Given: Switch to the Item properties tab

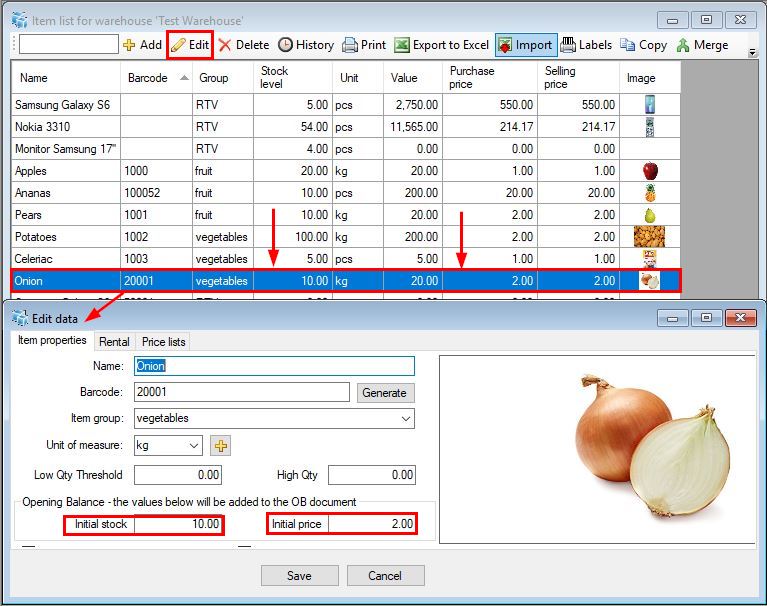Looking at the screenshot, I should [x=52, y=340].
